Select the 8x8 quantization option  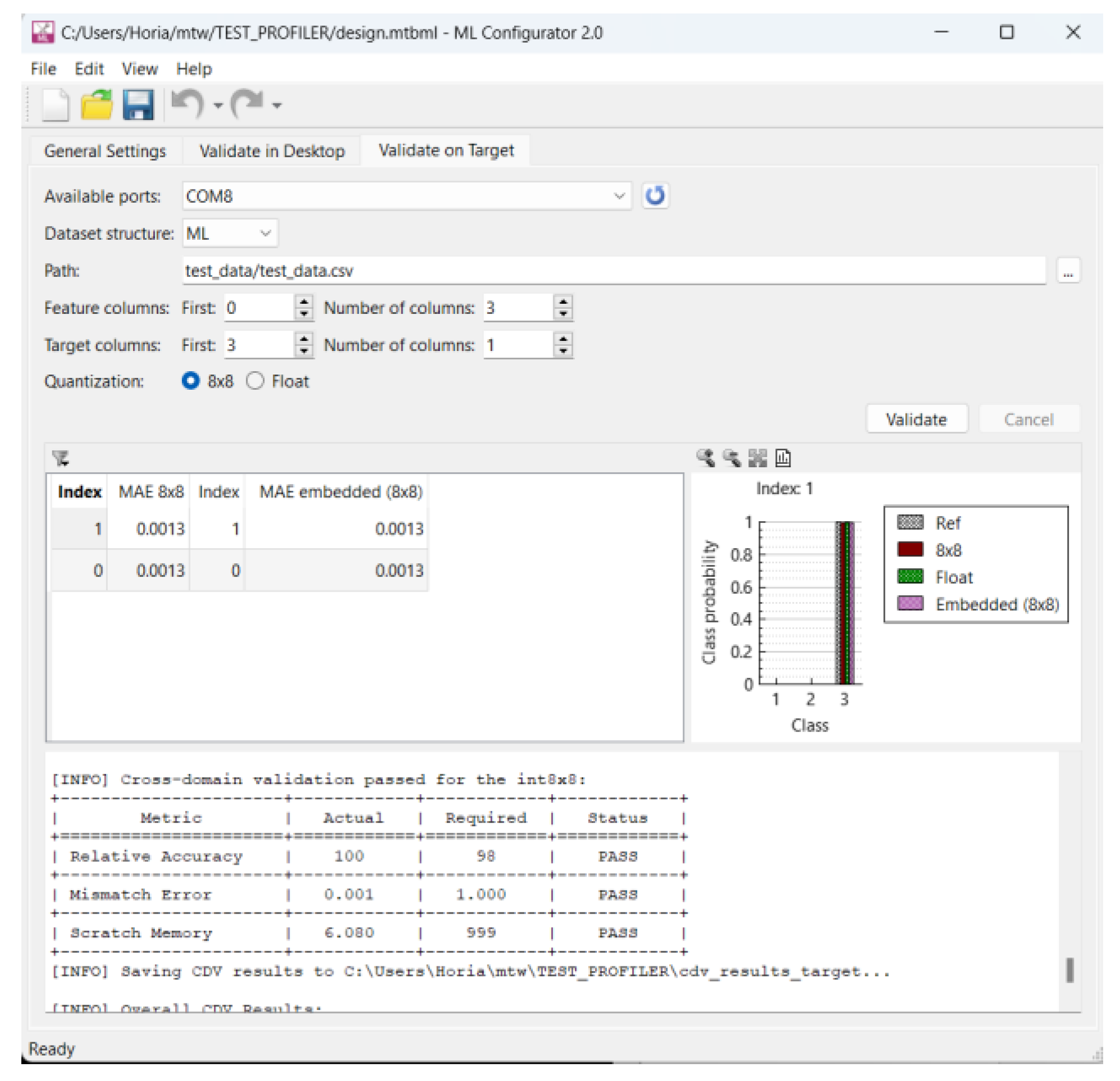(x=191, y=381)
